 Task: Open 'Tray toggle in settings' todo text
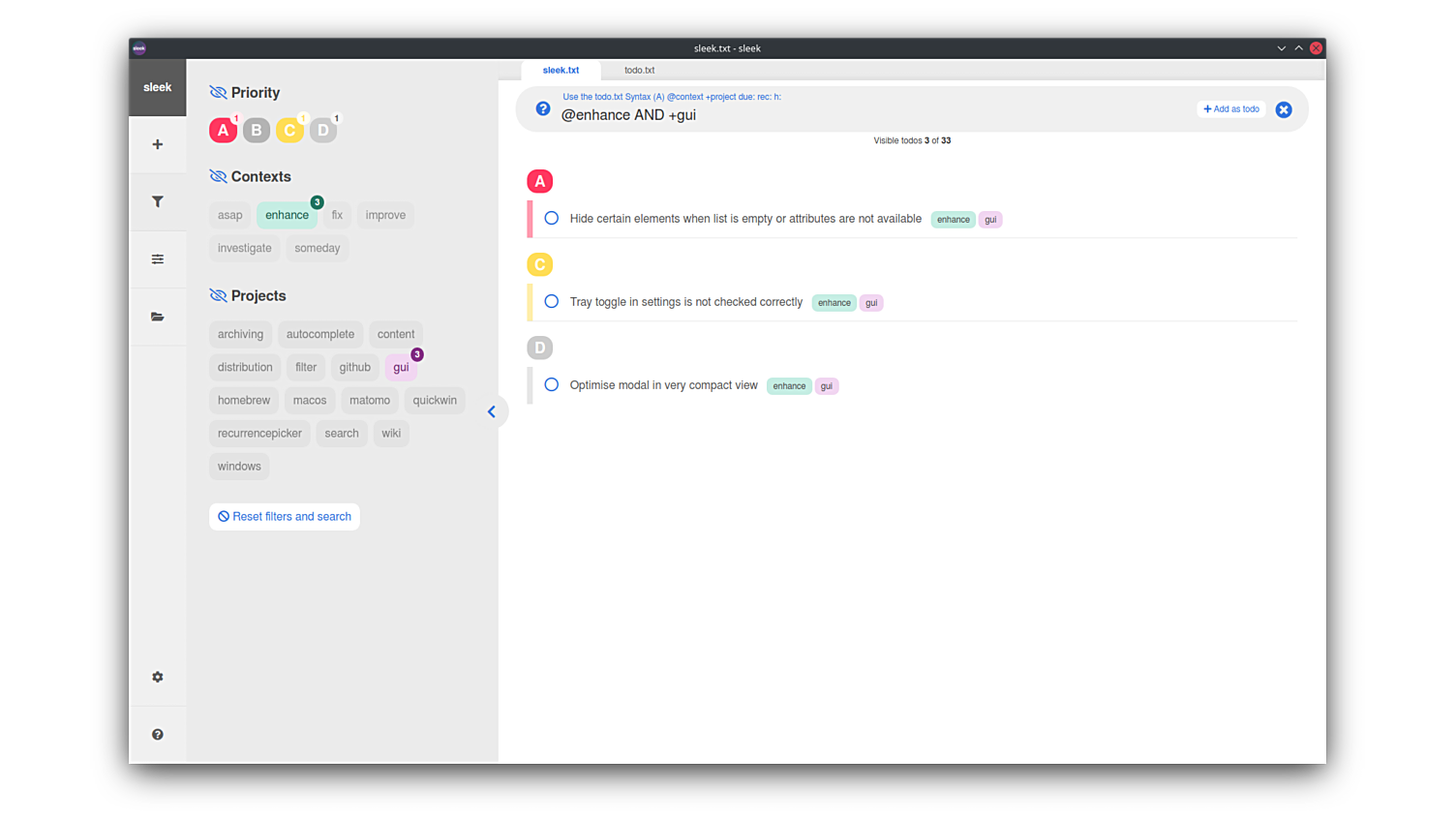(x=686, y=302)
